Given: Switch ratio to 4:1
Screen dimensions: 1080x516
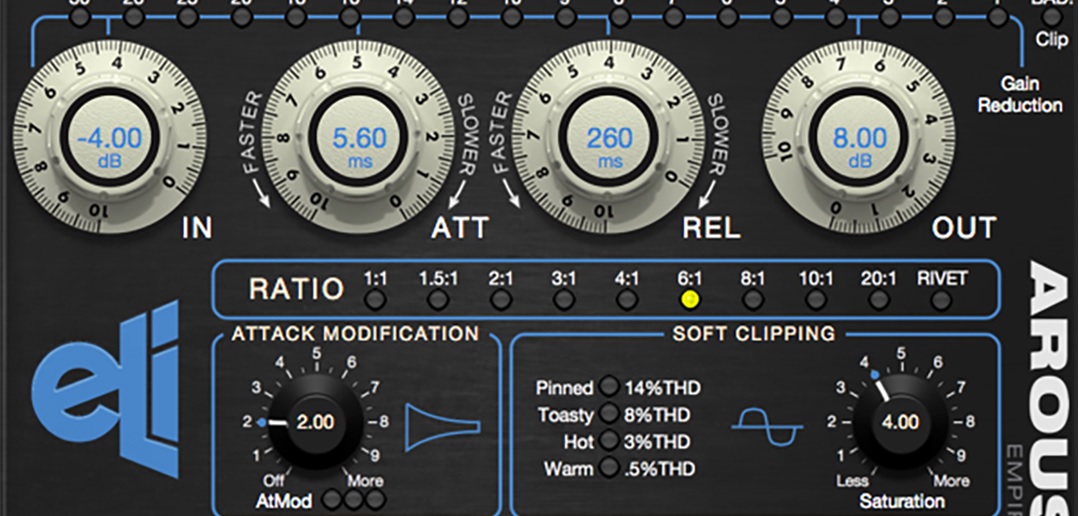Looking at the screenshot, I should click(x=627, y=300).
